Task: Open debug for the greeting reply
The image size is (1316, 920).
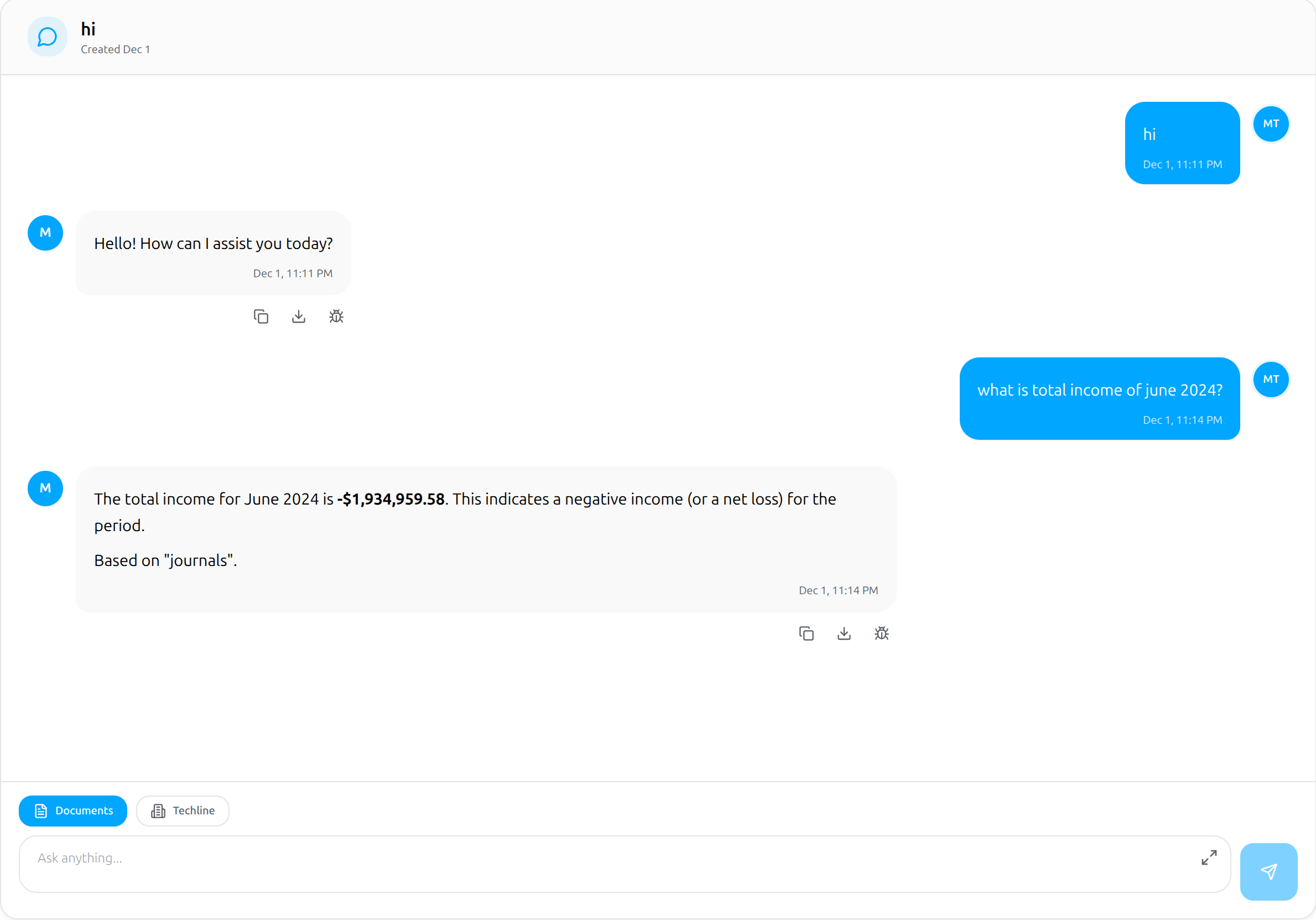Action: [x=336, y=316]
